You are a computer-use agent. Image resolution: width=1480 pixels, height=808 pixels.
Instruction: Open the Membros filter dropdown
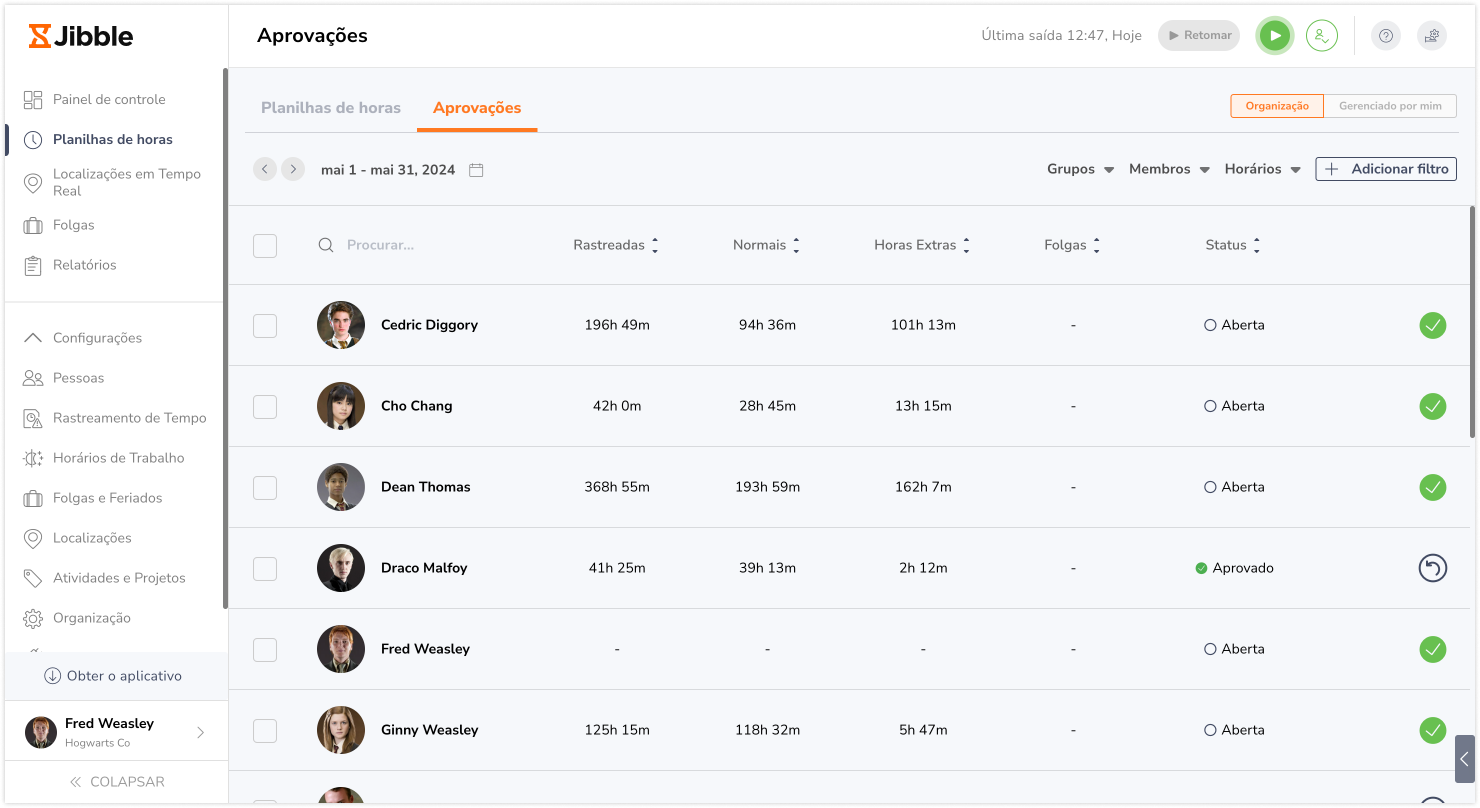1169,169
